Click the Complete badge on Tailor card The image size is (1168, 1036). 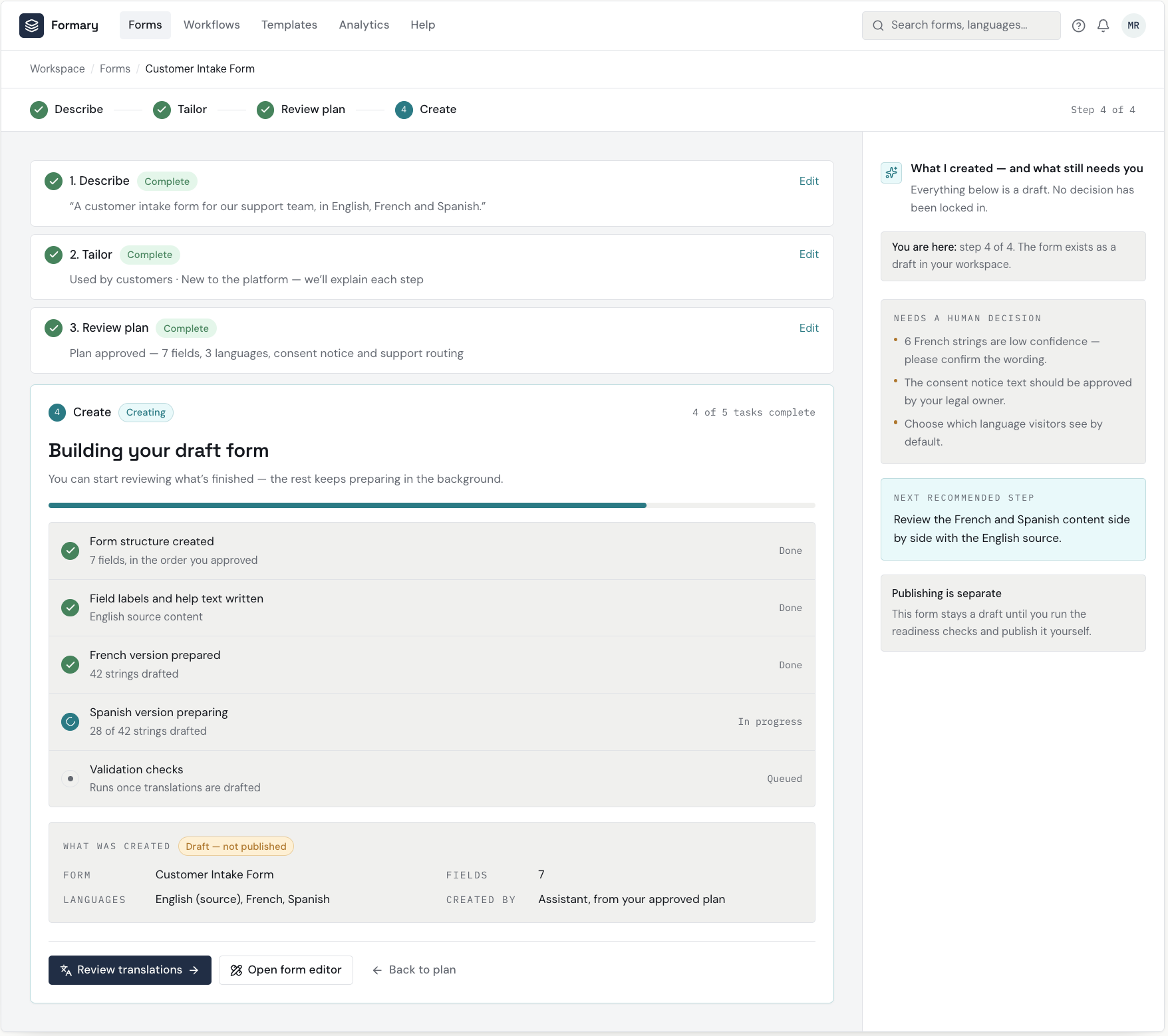click(150, 255)
